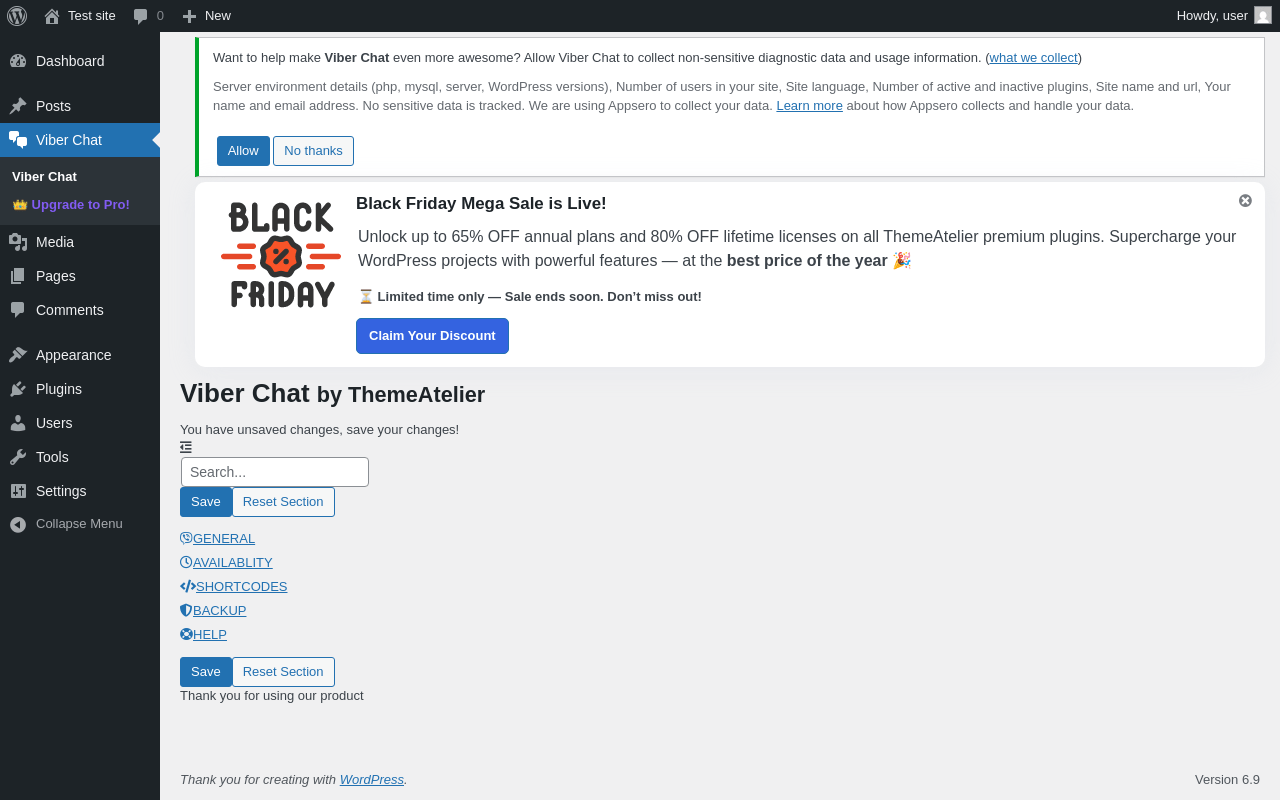
Task: Collapse the admin sidebar menu
Action: [x=80, y=524]
